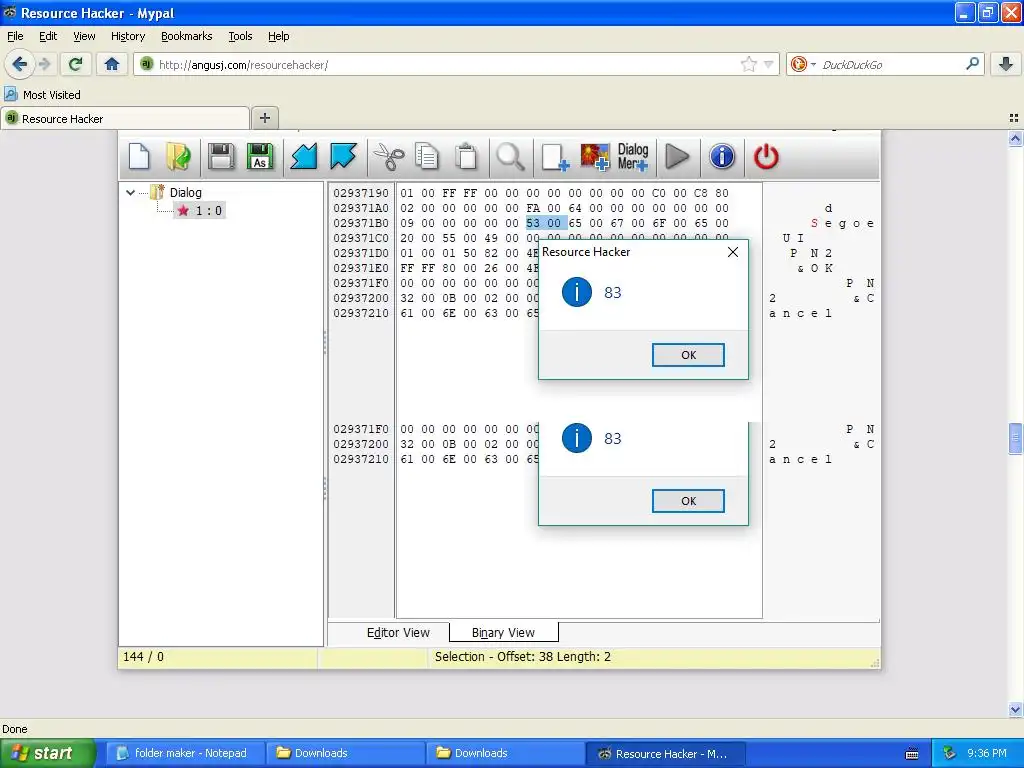Viewport: 1024px width, 768px height.
Task: Switch to the Editor View tab
Action: [x=398, y=633]
